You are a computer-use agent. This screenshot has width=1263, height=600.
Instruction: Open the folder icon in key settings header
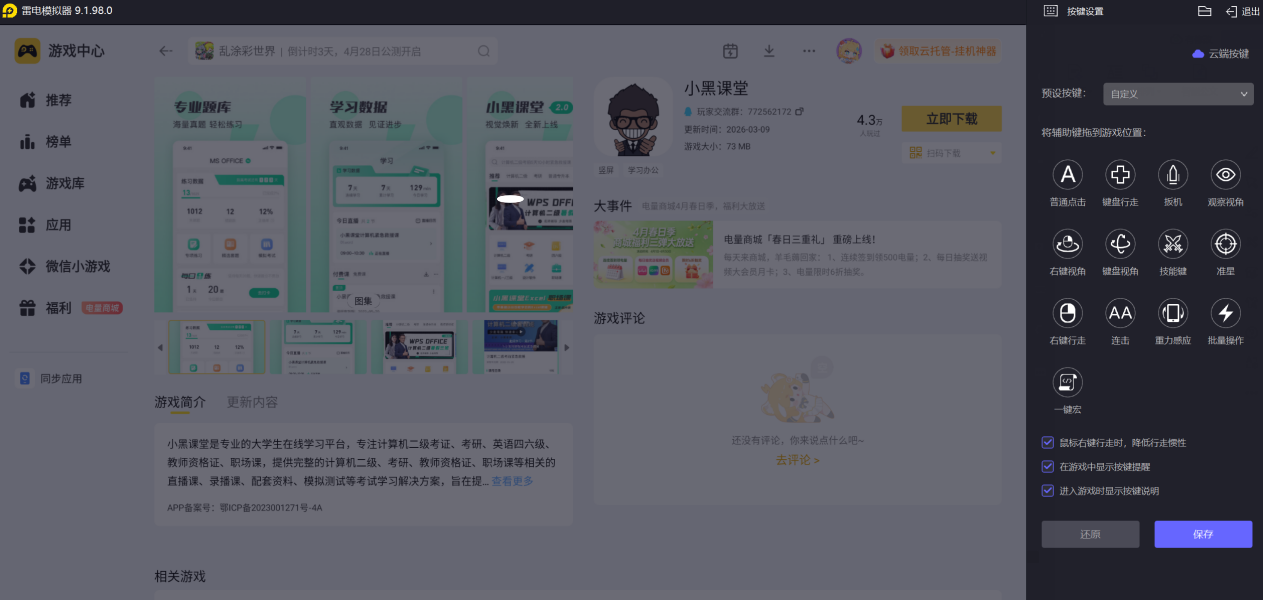click(x=1204, y=11)
